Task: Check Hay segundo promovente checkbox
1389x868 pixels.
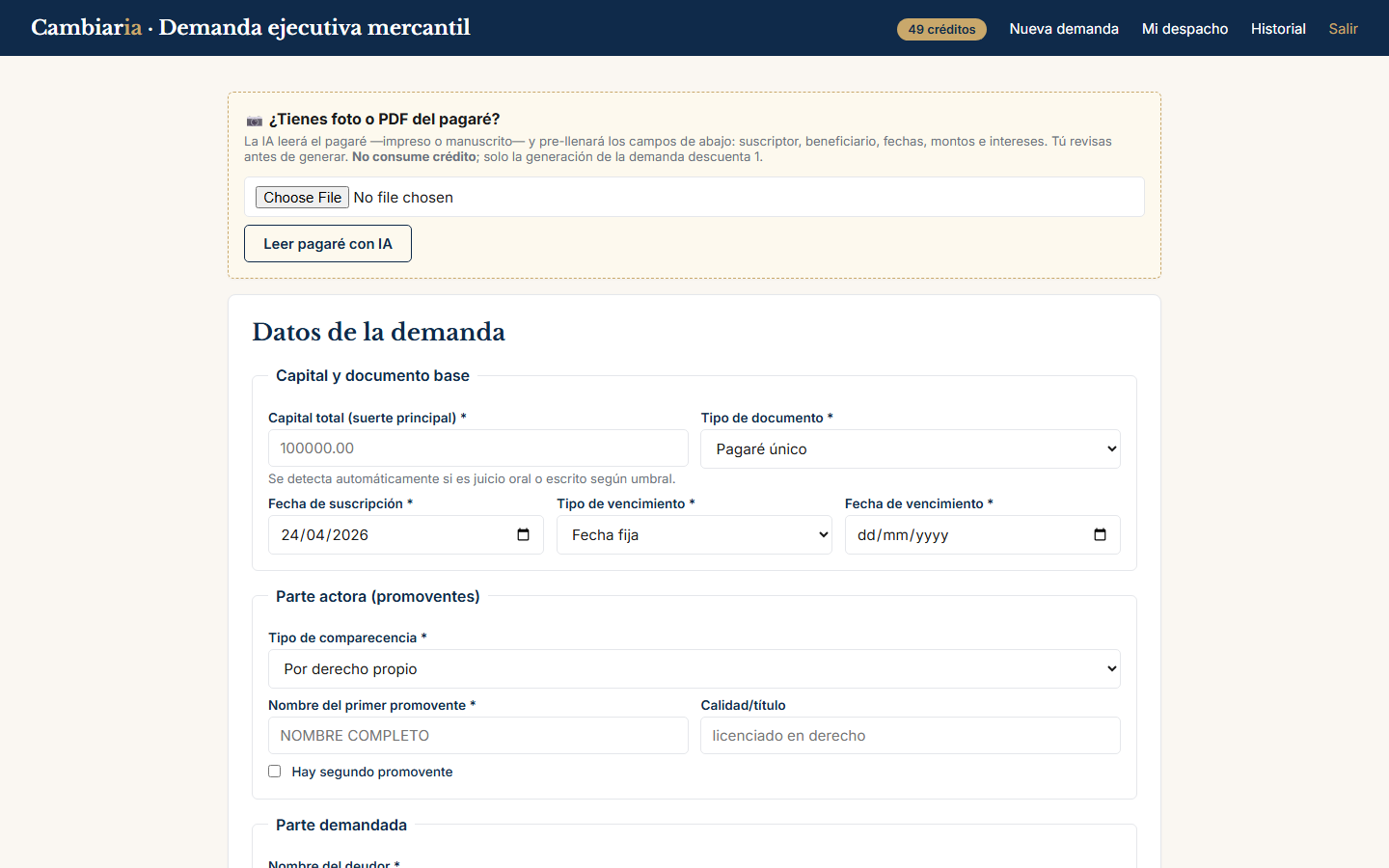Action: 275,772
